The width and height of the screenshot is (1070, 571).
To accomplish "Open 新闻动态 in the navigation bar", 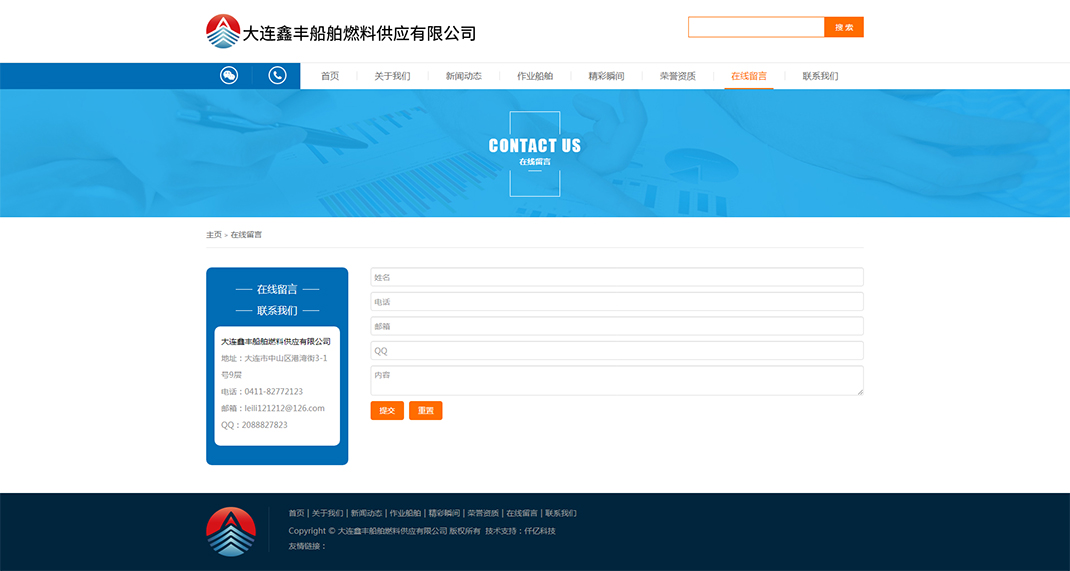I will tap(463, 76).
